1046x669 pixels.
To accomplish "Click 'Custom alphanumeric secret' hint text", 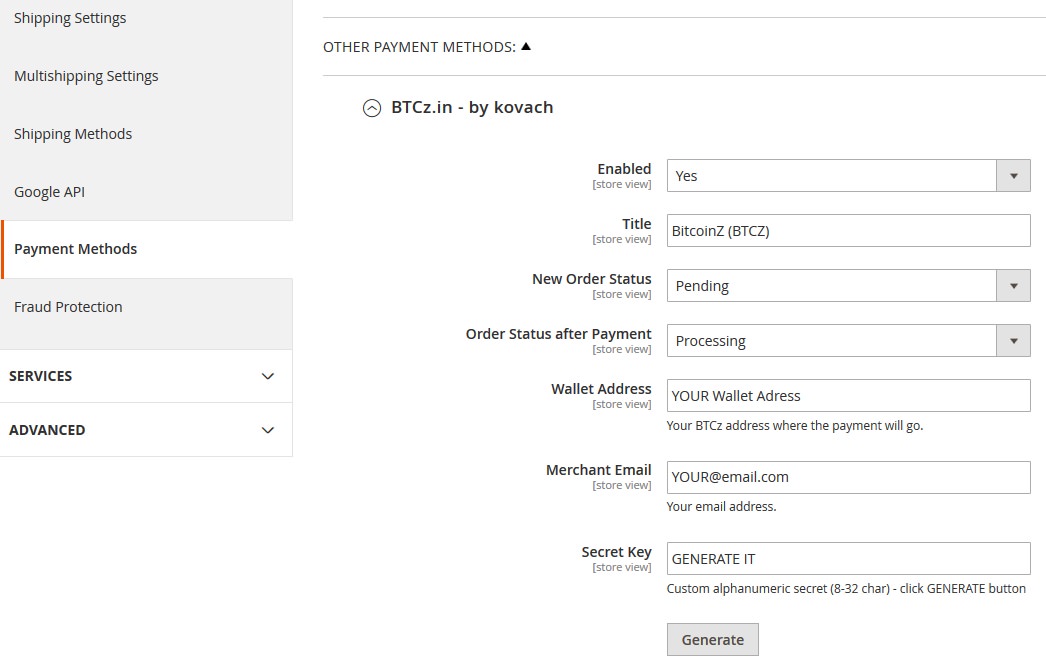I will pyautogui.click(x=846, y=589).
